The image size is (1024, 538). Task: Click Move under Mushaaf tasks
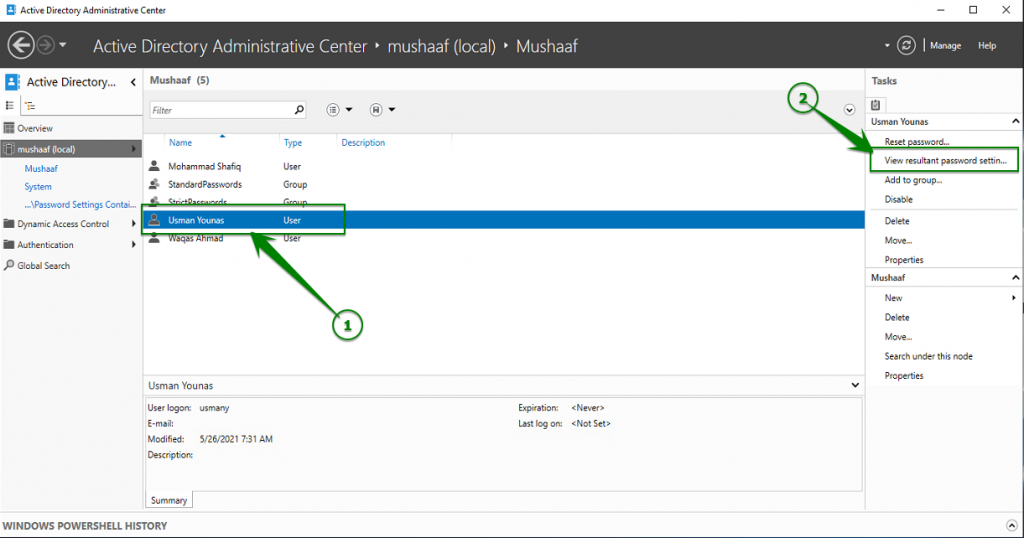pyautogui.click(x=898, y=337)
